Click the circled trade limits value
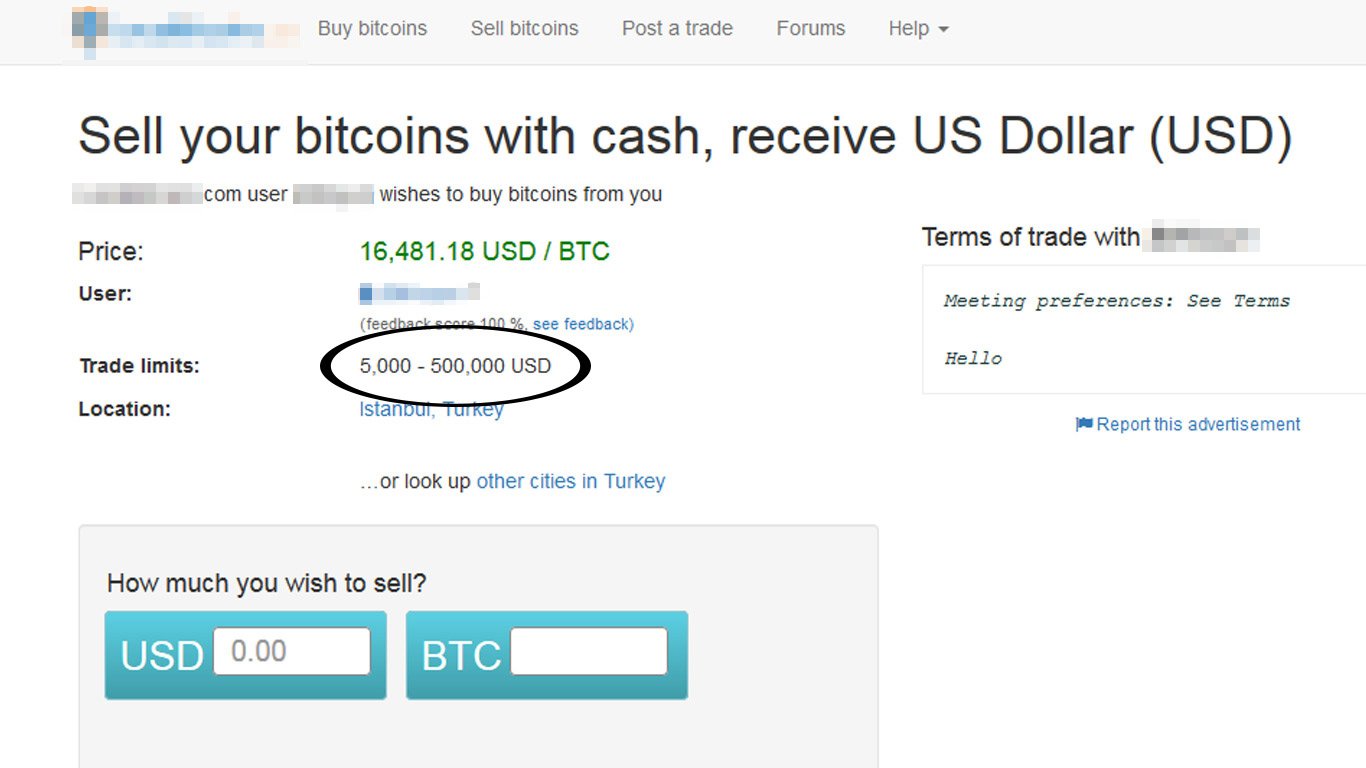 pos(455,366)
